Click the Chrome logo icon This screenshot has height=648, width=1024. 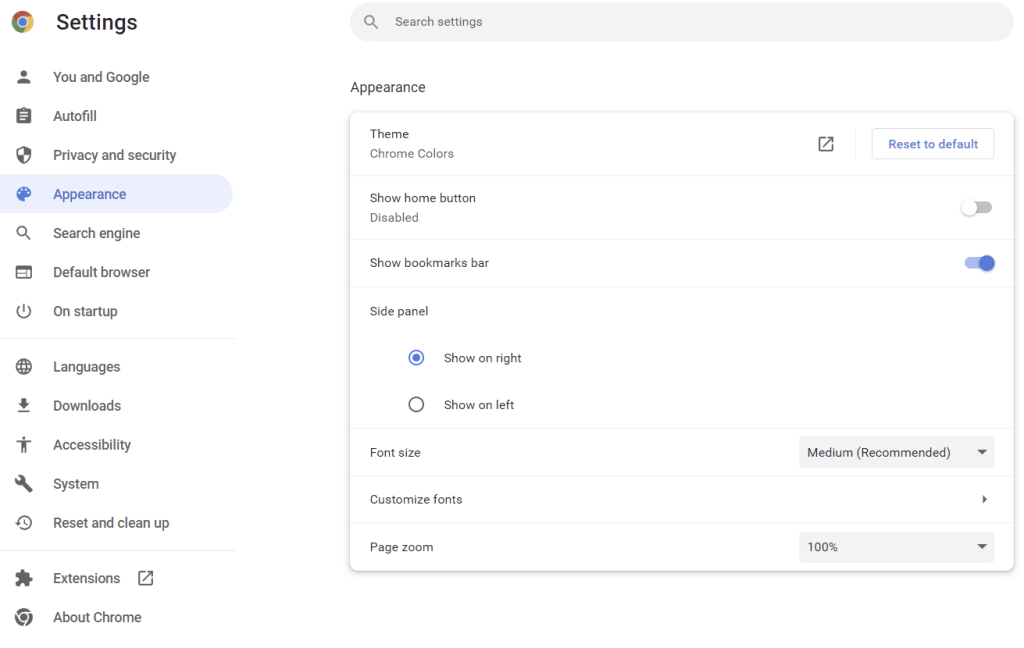pos(23,22)
